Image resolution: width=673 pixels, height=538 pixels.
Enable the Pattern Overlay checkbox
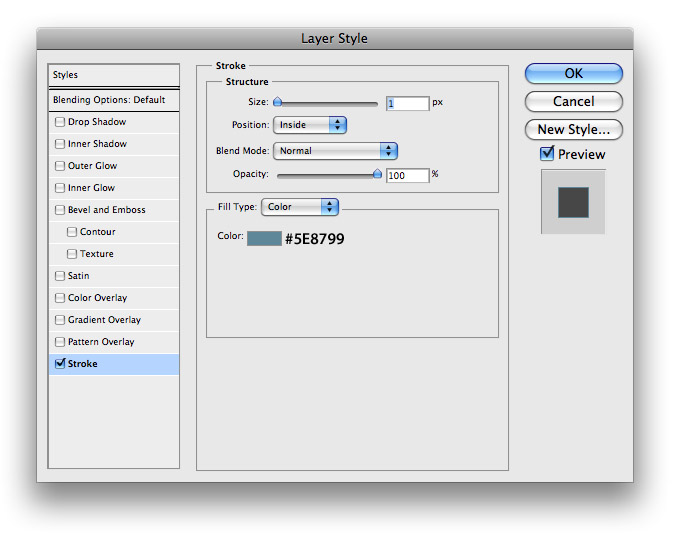60,342
